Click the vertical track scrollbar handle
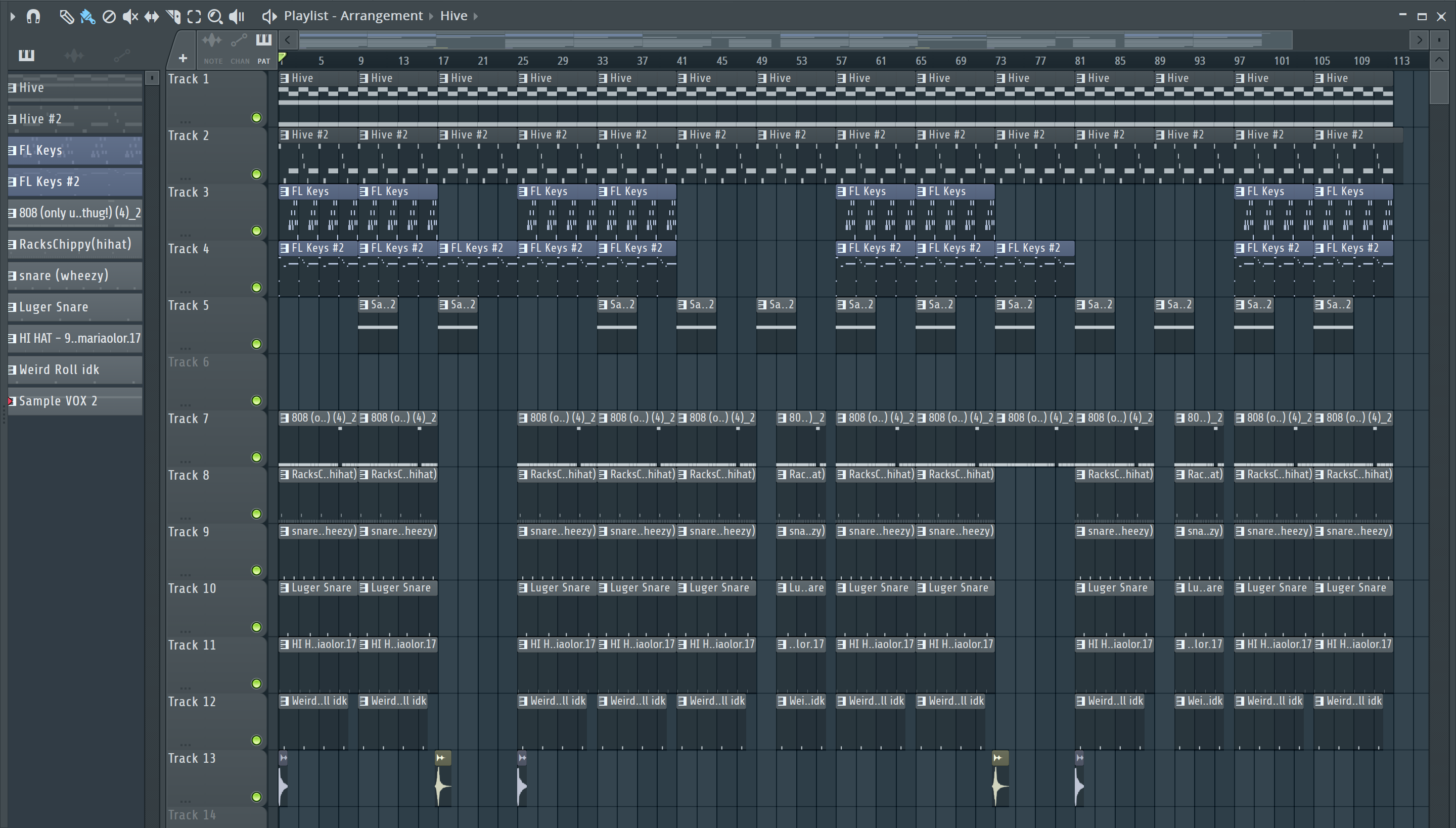1456x828 pixels. pyautogui.click(x=1439, y=87)
